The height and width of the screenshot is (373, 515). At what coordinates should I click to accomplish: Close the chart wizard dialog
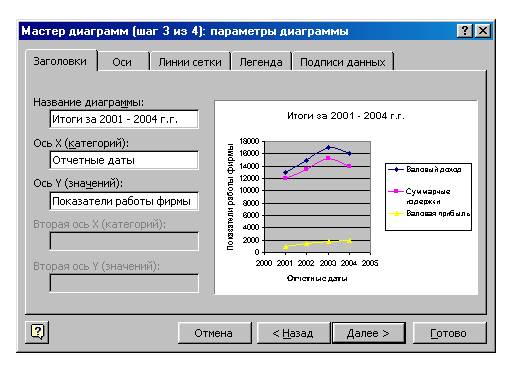click(483, 31)
